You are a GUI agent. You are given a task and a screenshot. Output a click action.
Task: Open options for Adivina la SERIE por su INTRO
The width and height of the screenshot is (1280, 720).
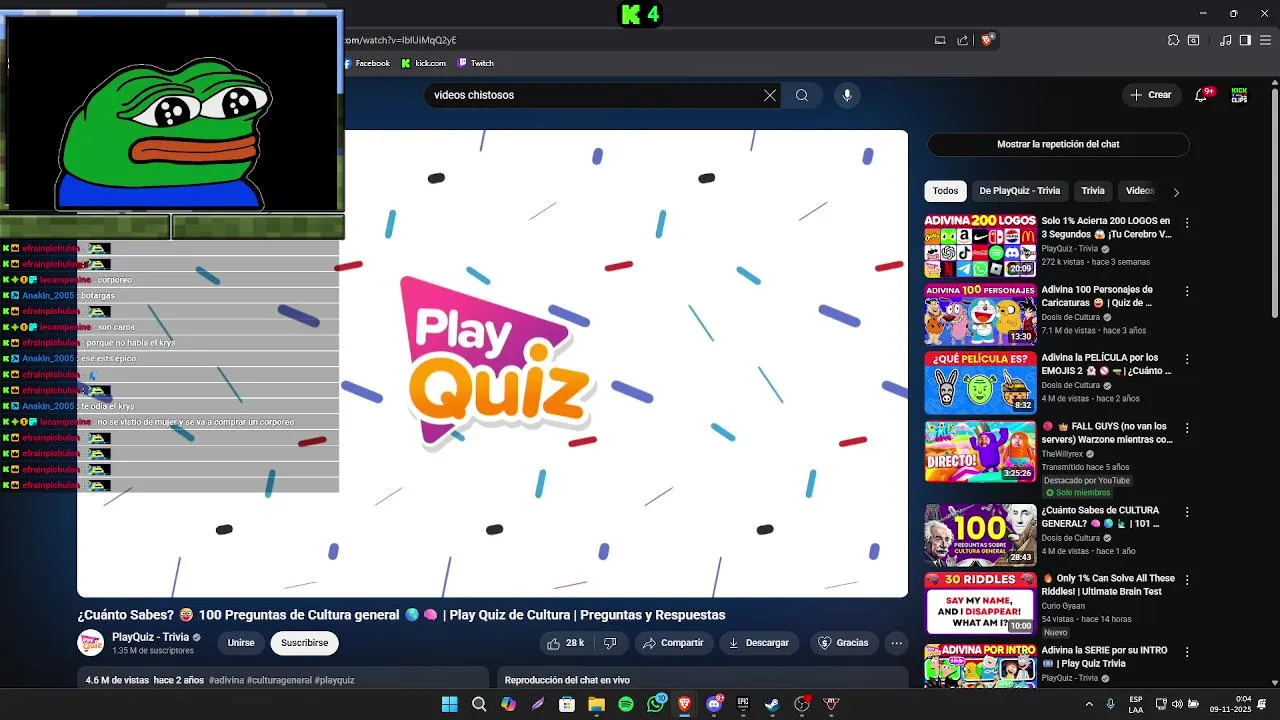[1187, 652]
